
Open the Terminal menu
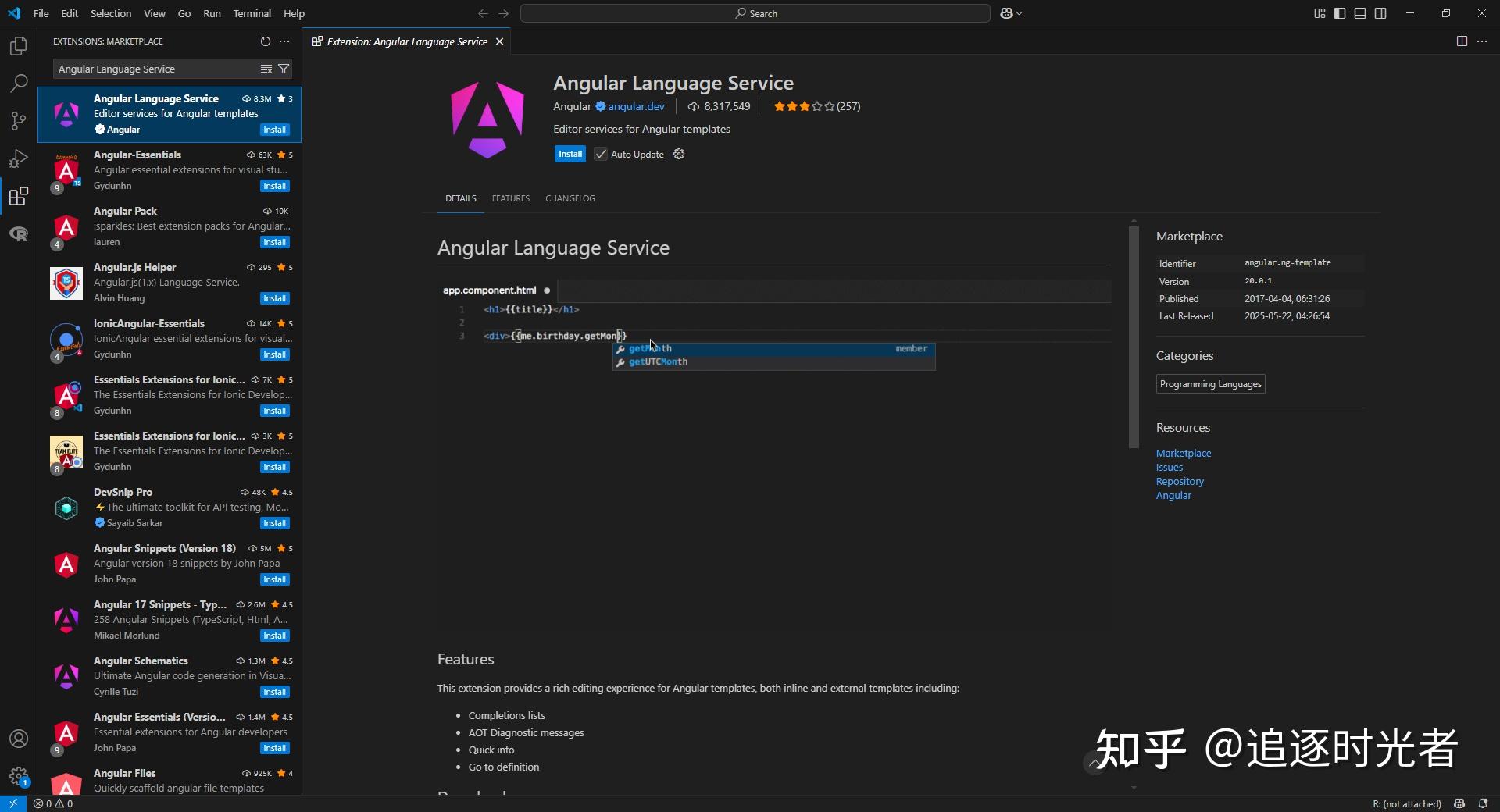(x=252, y=13)
